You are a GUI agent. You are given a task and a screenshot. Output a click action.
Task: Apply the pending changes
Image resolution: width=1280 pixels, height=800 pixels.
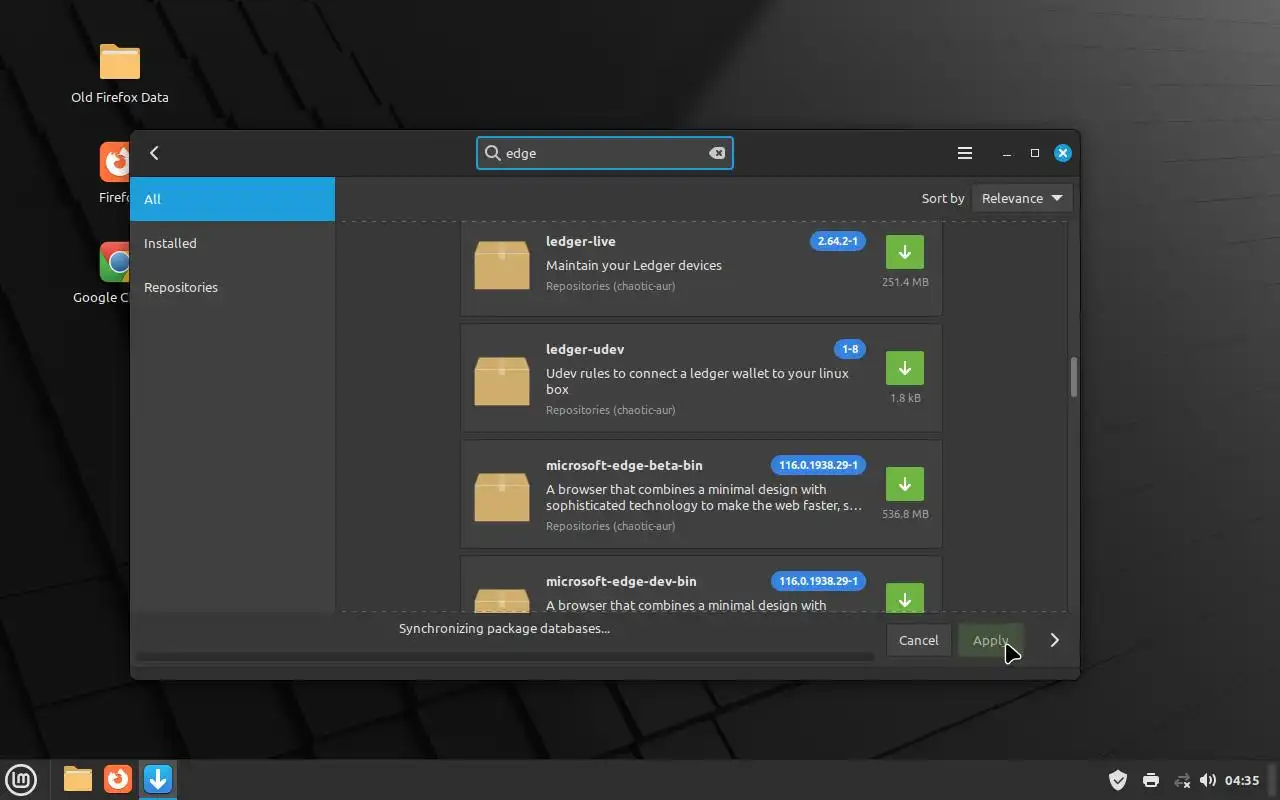click(x=990, y=640)
